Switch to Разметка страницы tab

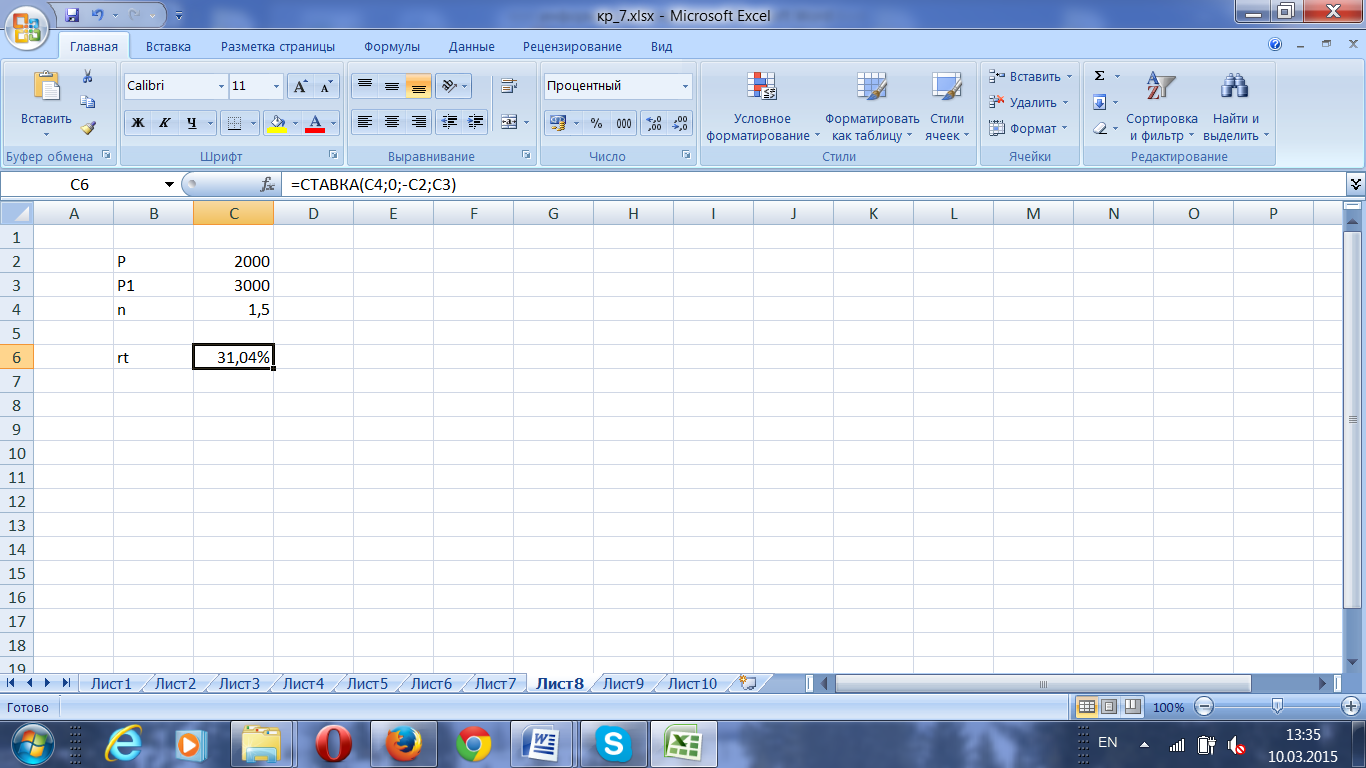click(278, 46)
